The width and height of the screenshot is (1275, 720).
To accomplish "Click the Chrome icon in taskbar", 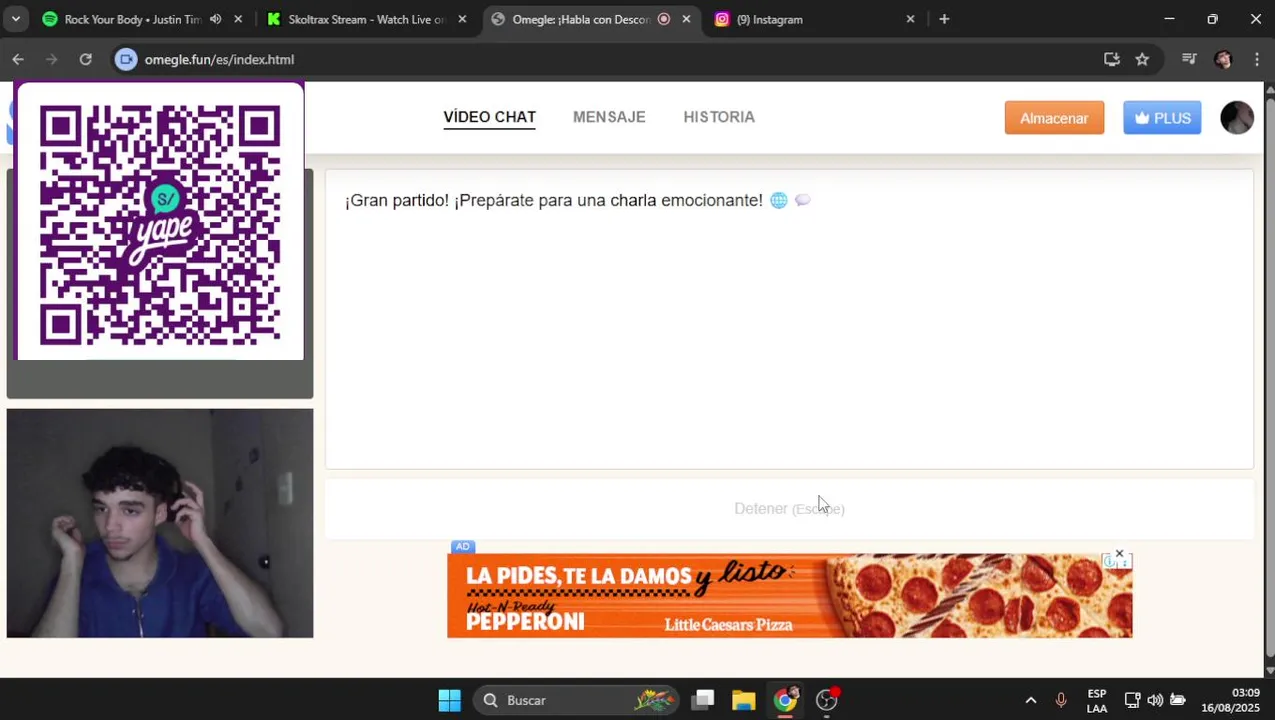I will tap(786, 700).
